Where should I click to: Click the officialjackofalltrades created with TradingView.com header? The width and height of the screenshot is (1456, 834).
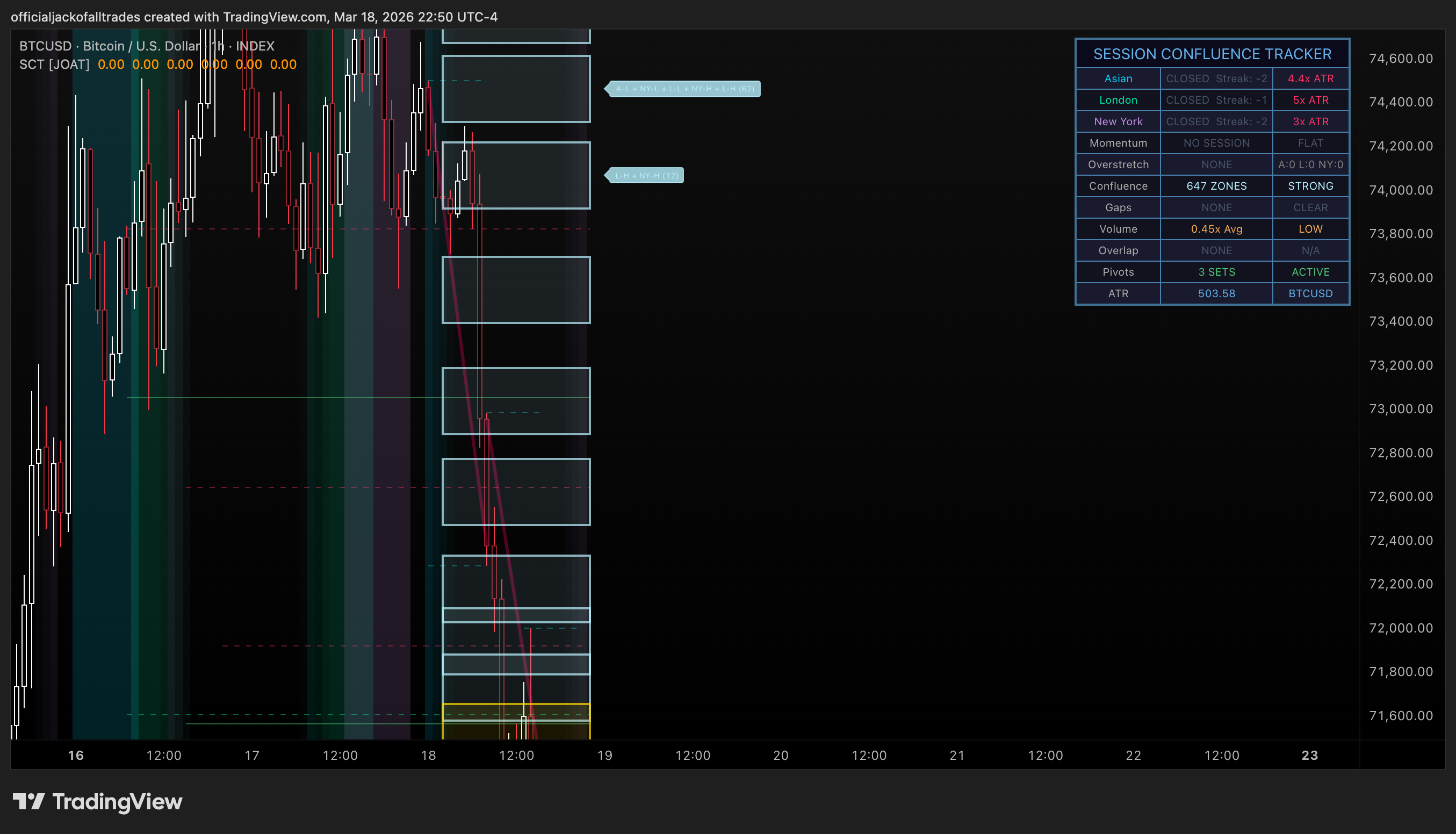[254, 17]
